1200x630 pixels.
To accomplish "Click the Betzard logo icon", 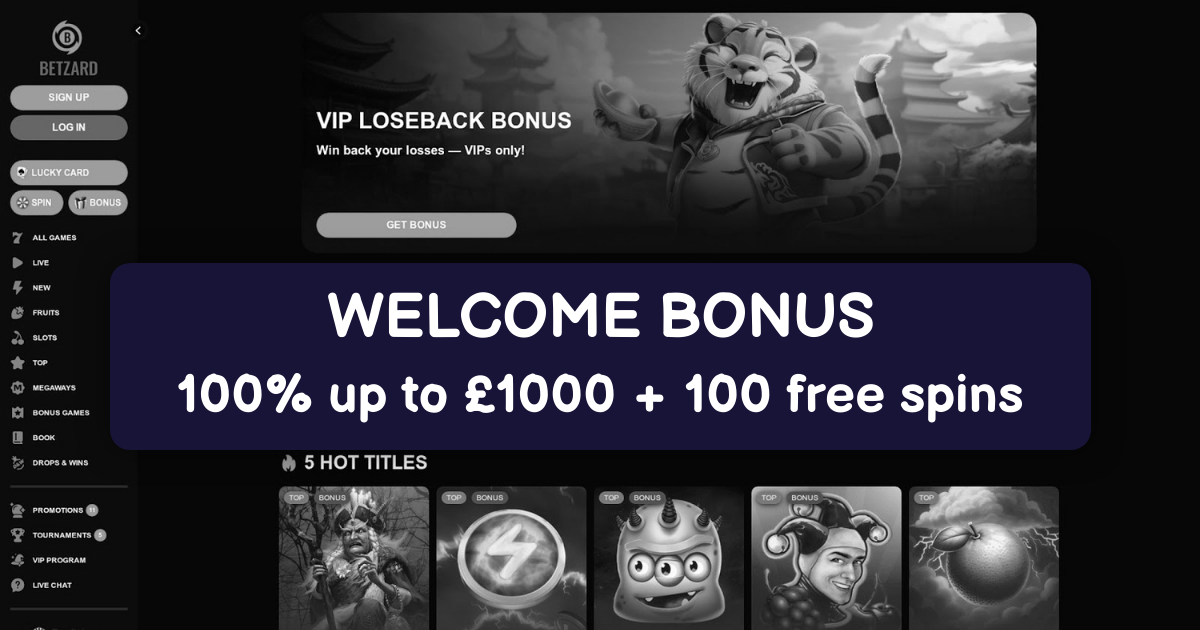I will 68,38.
